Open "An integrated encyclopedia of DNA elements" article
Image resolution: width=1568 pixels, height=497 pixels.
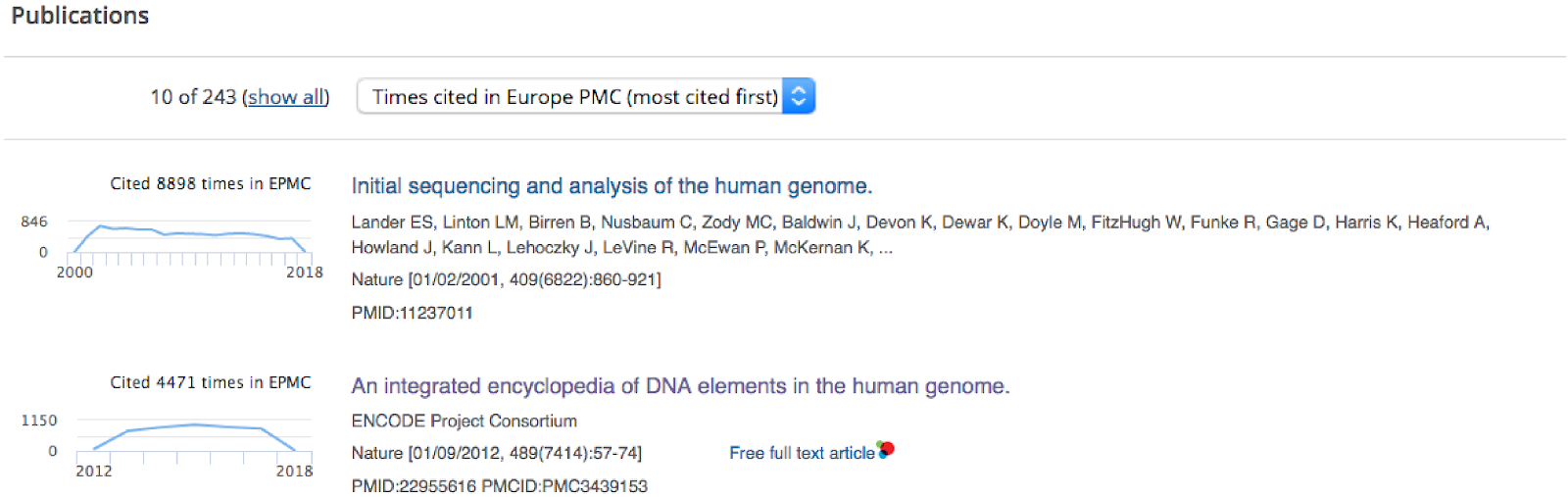(x=680, y=386)
